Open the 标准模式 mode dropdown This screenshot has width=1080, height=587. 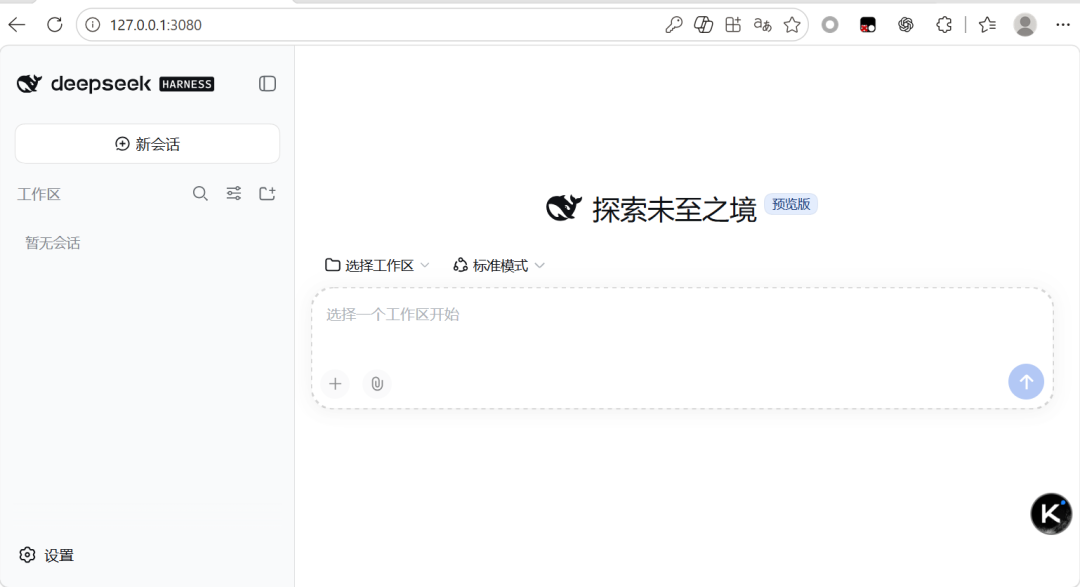click(x=499, y=265)
